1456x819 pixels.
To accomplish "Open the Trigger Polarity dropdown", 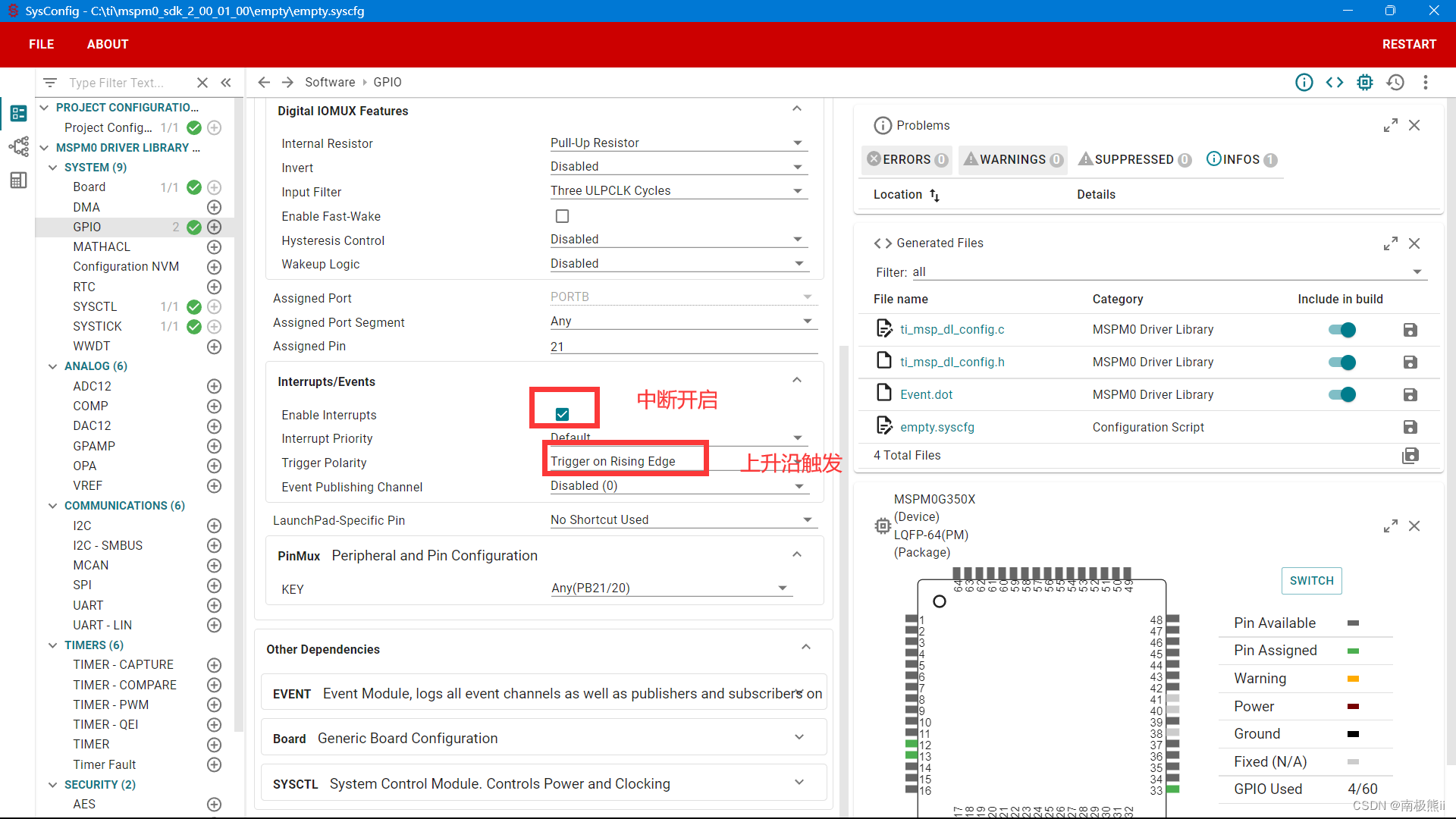I will coord(678,461).
